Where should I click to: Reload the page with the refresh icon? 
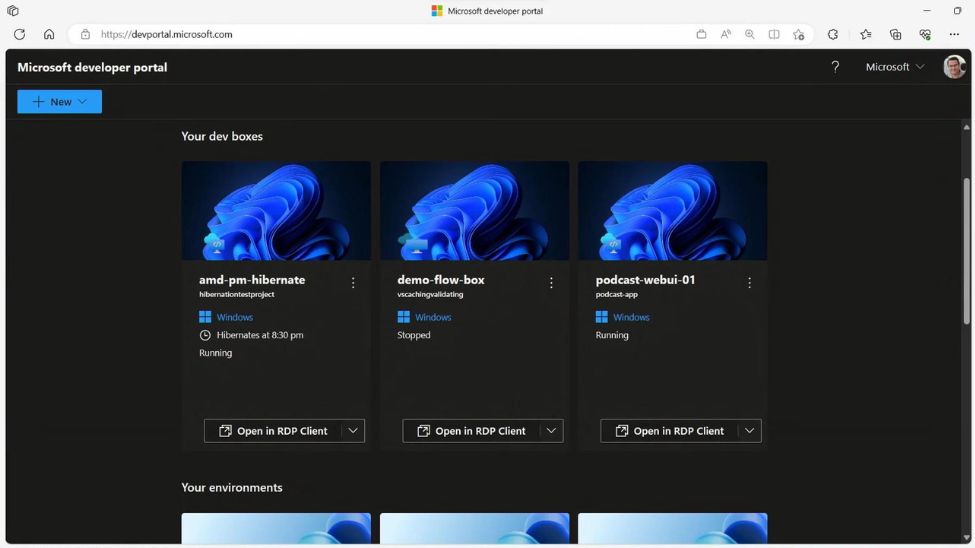click(x=19, y=34)
